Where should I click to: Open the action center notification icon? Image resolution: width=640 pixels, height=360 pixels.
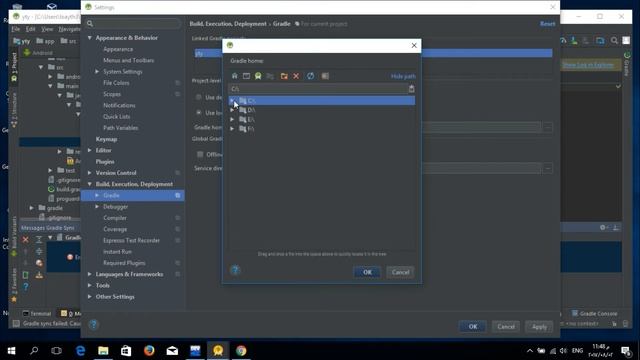(x=626, y=351)
